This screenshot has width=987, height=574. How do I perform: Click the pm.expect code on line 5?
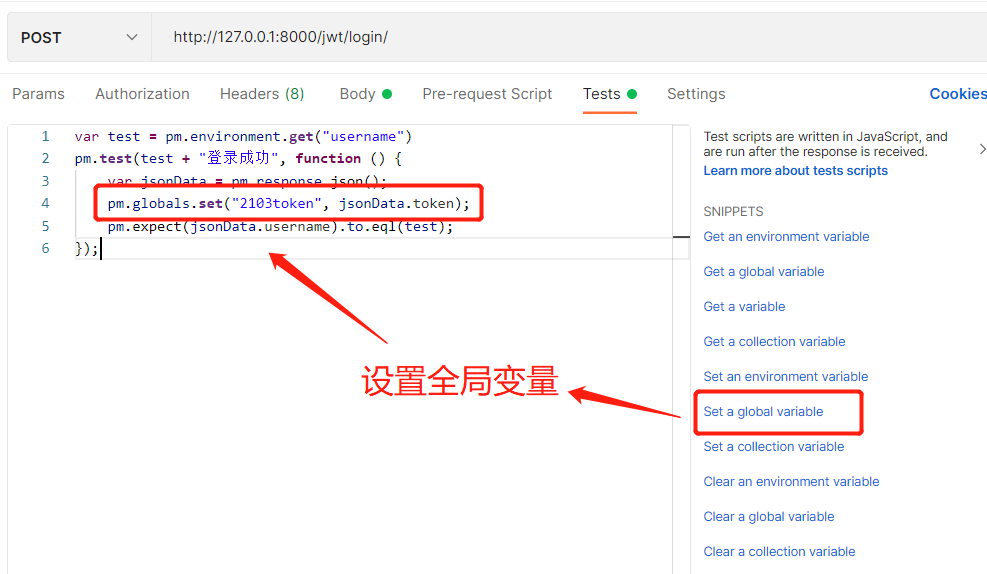pyautogui.click(x=280, y=226)
